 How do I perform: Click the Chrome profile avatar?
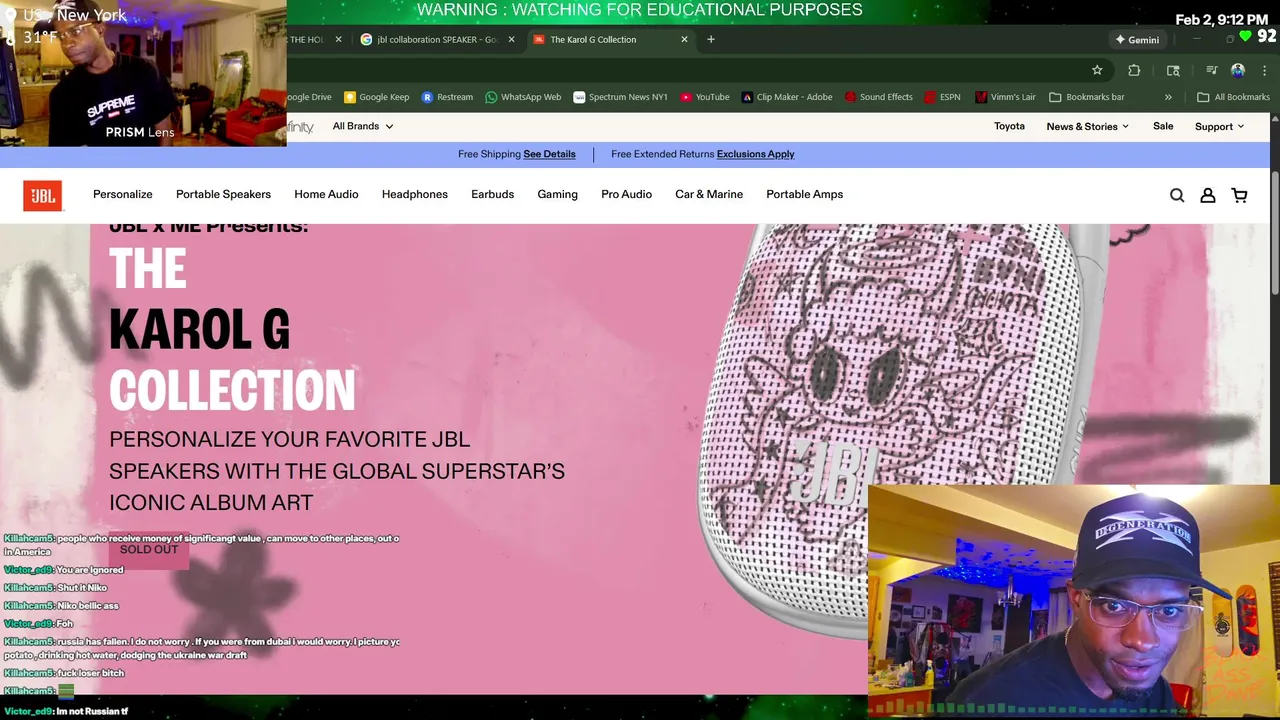click(1238, 70)
